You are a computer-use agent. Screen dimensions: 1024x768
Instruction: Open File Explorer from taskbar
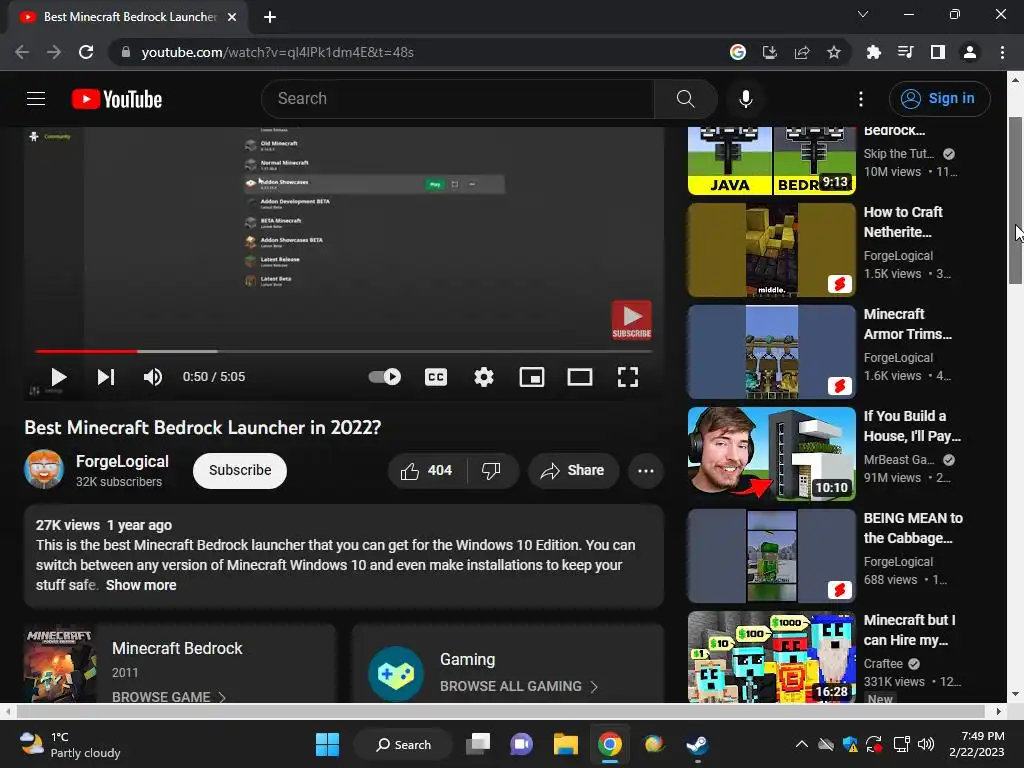[x=566, y=744]
